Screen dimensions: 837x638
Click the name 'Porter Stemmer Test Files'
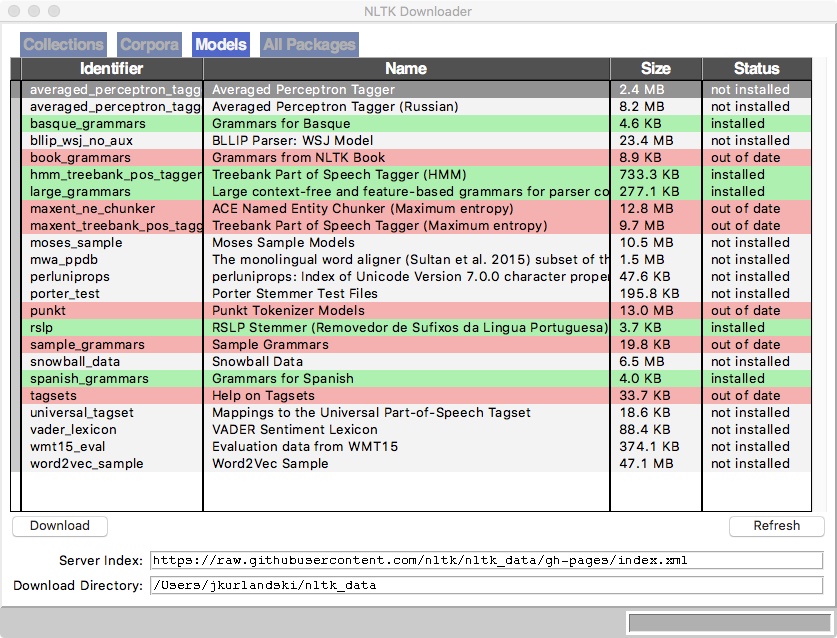(x=295, y=294)
